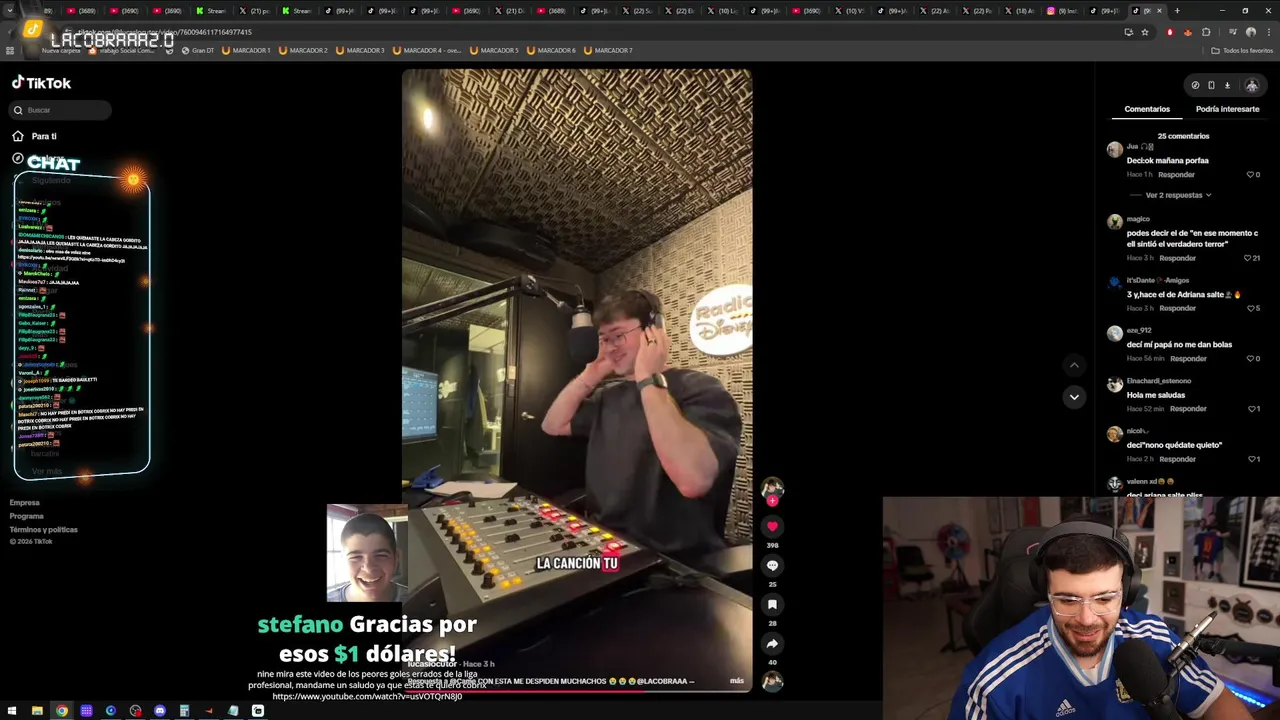Reply to Jua's comment
Viewport: 1280px width, 720px height.
[x=1176, y=175]
